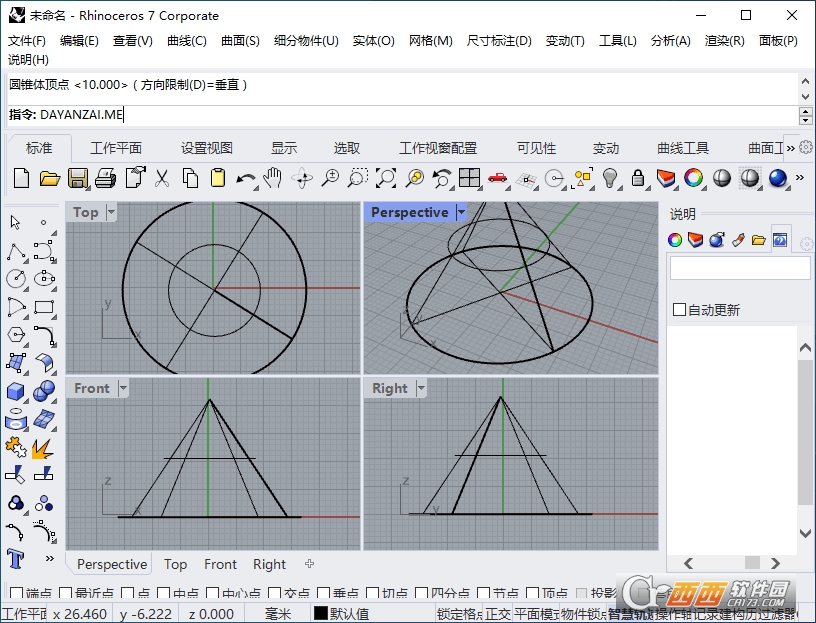
Task: Toggle 正交 (Ortho) in status bar
Action: click(498, 614)
